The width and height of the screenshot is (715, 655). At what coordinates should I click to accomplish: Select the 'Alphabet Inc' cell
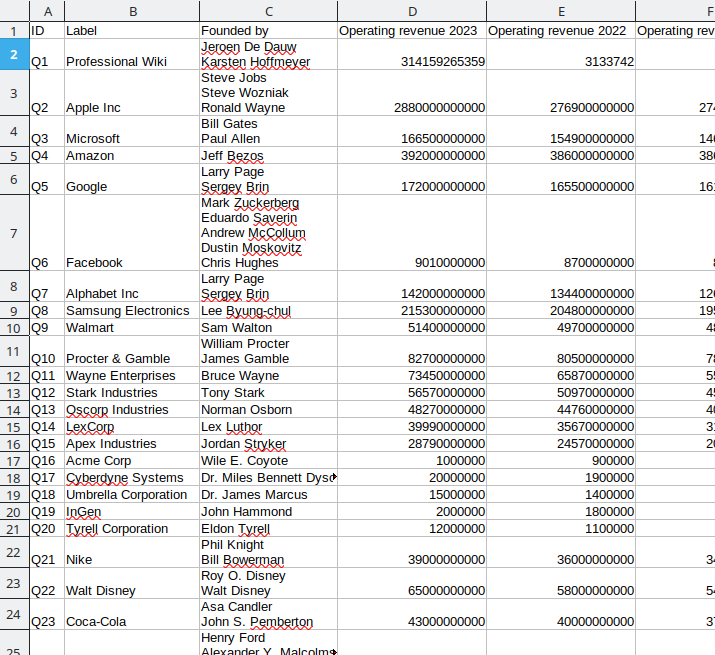(x=132, y=286)
